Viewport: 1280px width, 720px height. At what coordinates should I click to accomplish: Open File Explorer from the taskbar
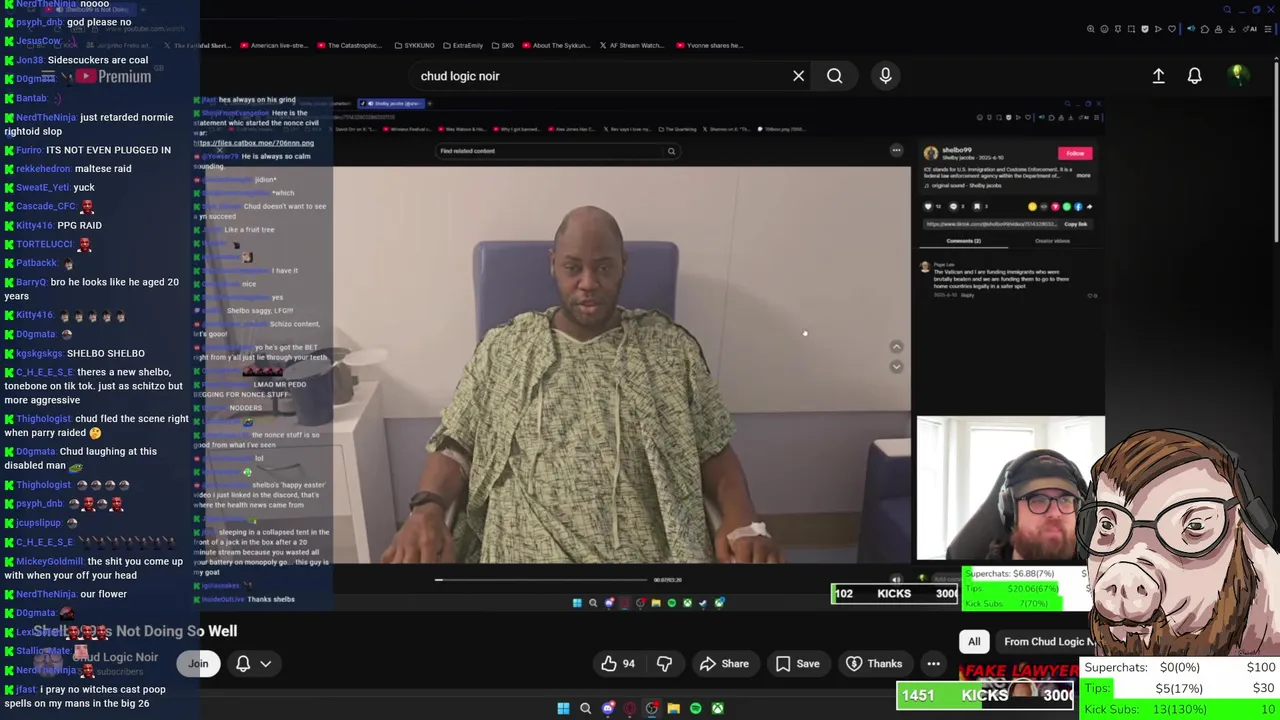(673, 709)
